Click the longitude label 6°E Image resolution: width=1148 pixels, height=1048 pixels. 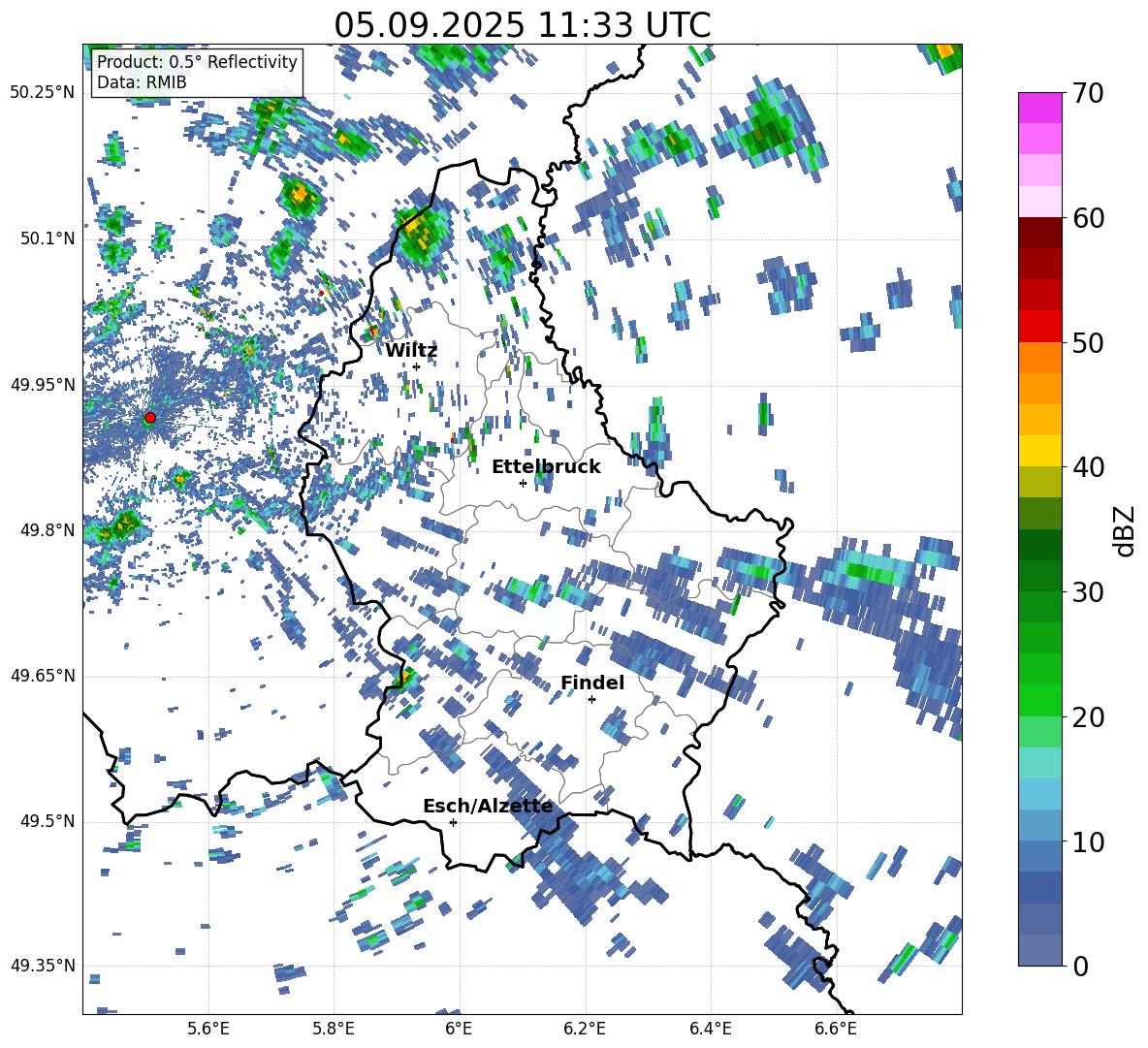pos(459,1029)
